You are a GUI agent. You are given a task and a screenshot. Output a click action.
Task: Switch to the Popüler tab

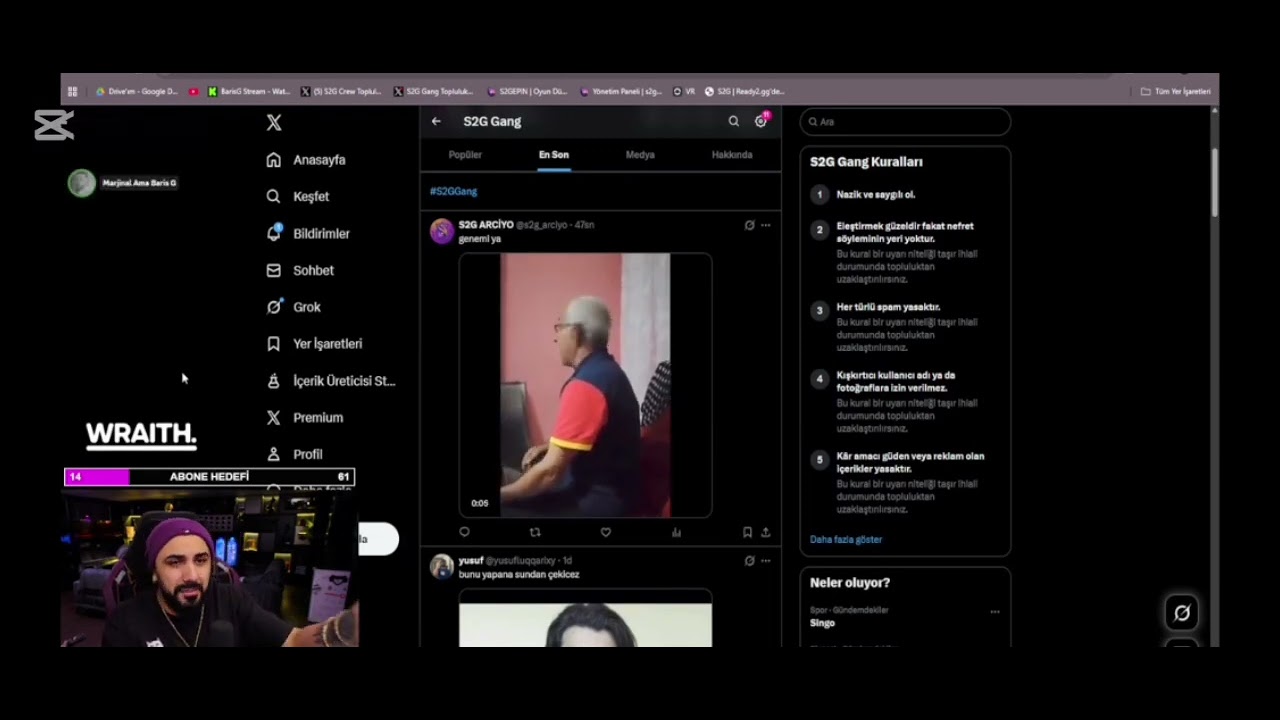click(465, 155)
